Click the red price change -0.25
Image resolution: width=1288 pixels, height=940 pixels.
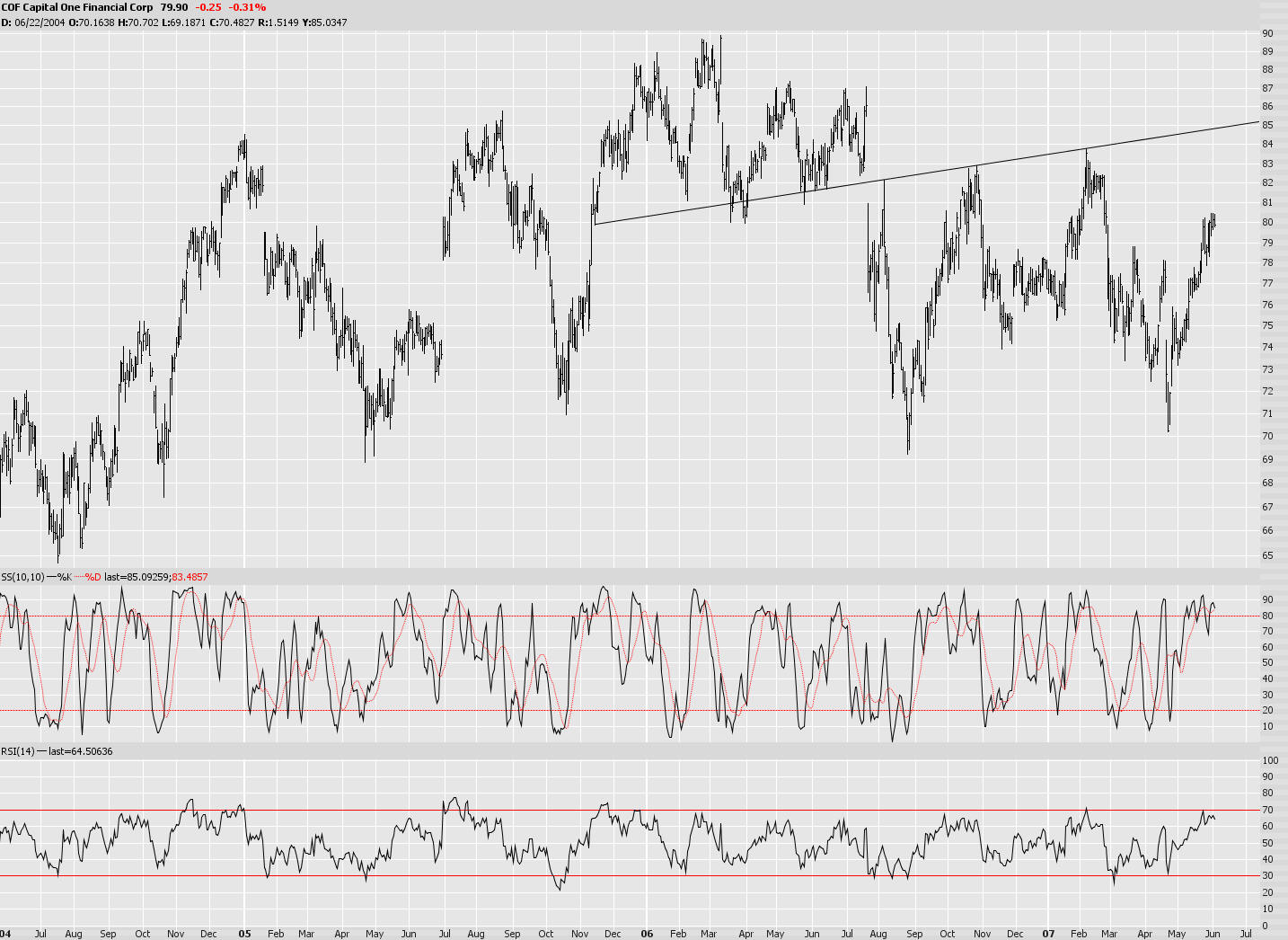(x=208, y=7)
